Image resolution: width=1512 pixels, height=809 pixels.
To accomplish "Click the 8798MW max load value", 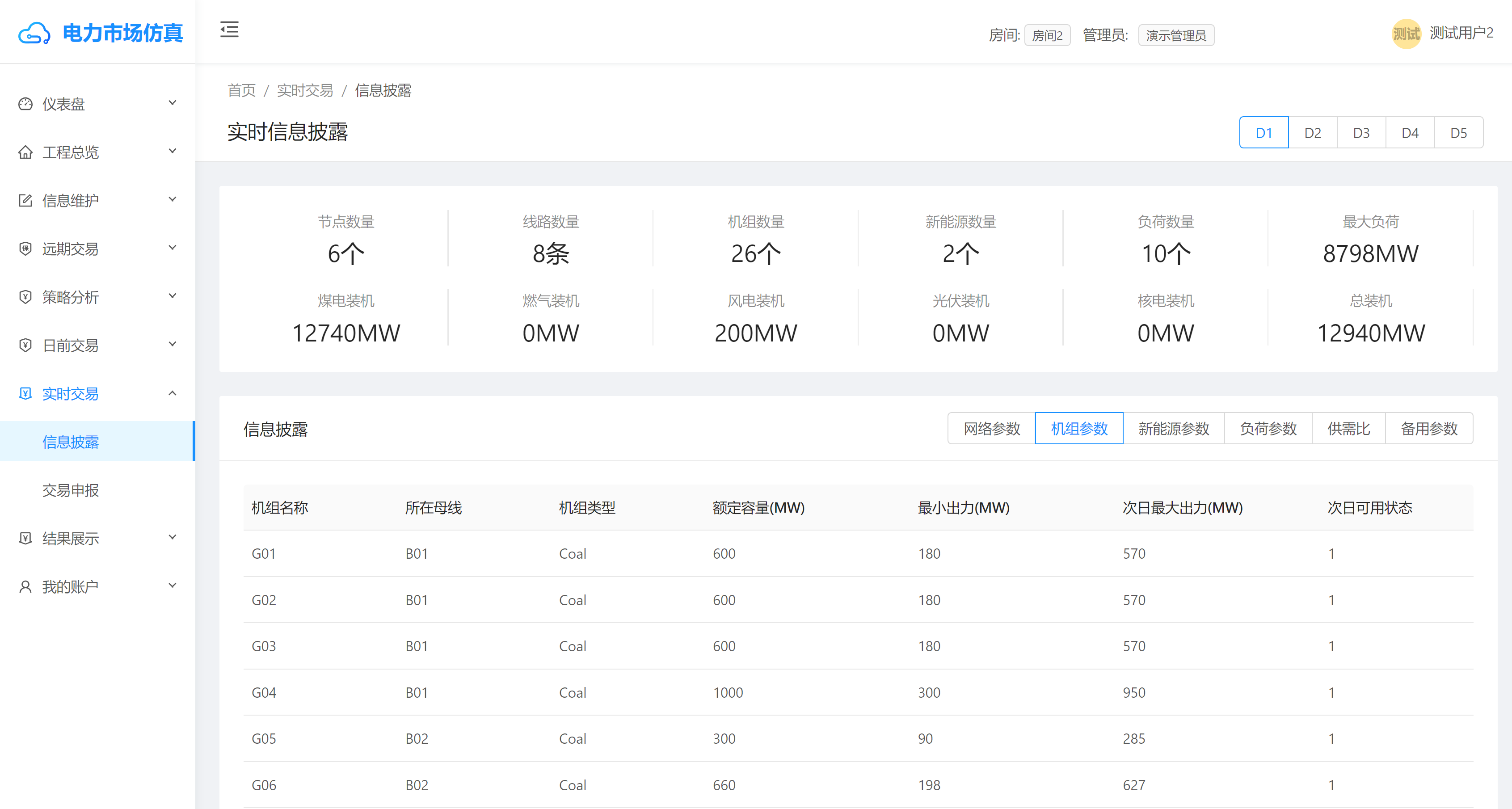I will point(1371,253).
